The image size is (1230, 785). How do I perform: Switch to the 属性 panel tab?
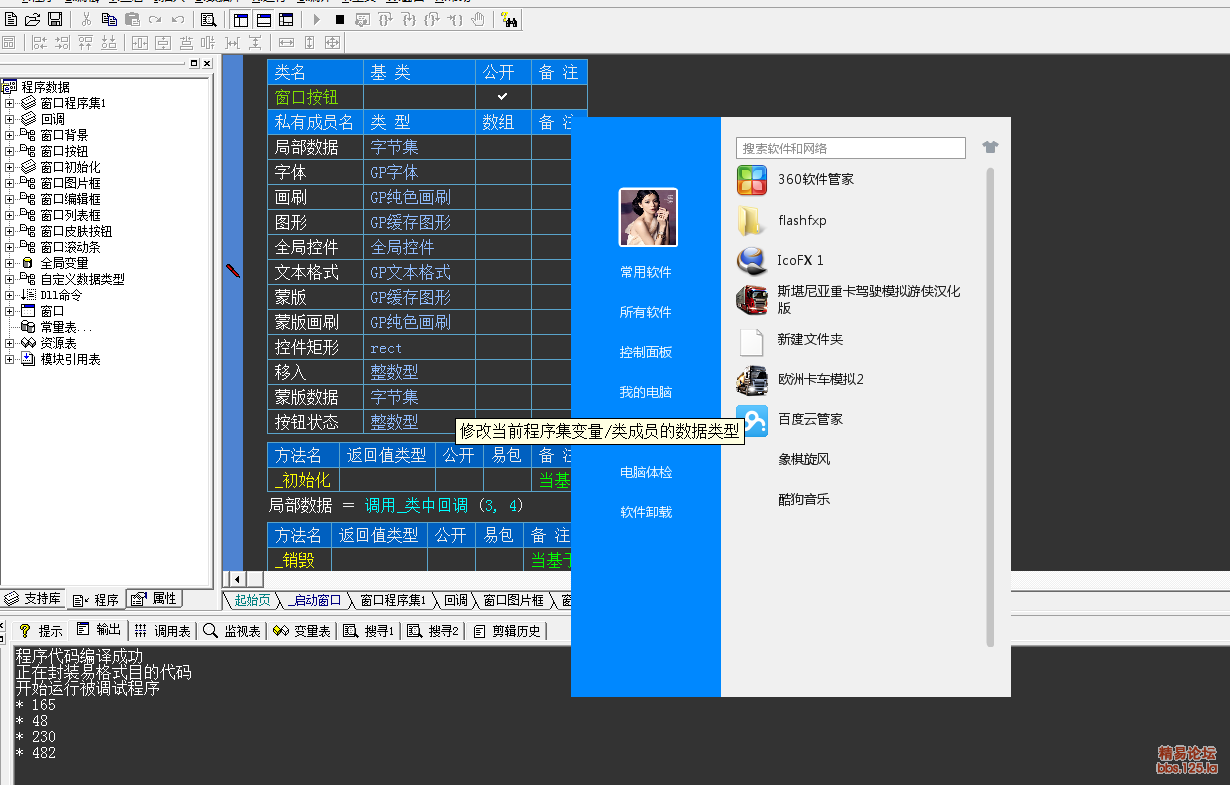click(154, 599)
